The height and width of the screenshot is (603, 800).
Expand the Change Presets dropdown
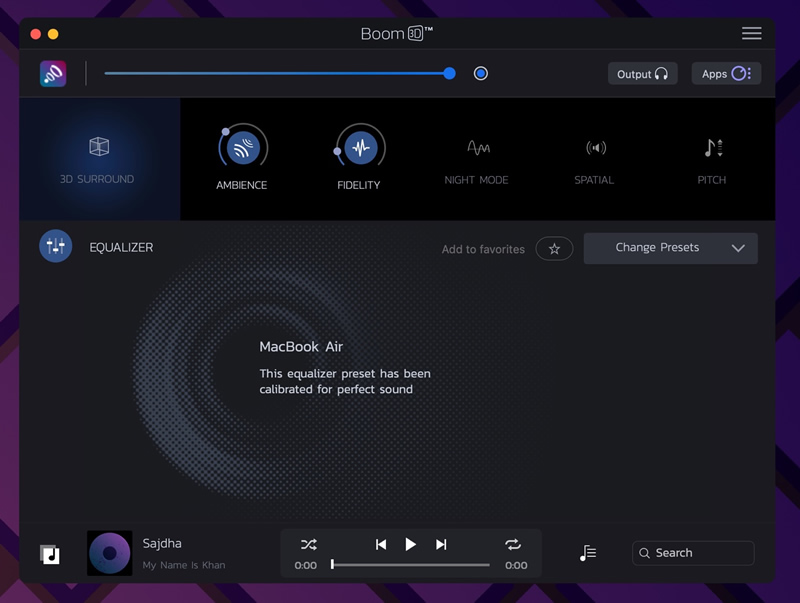(671, 248)
